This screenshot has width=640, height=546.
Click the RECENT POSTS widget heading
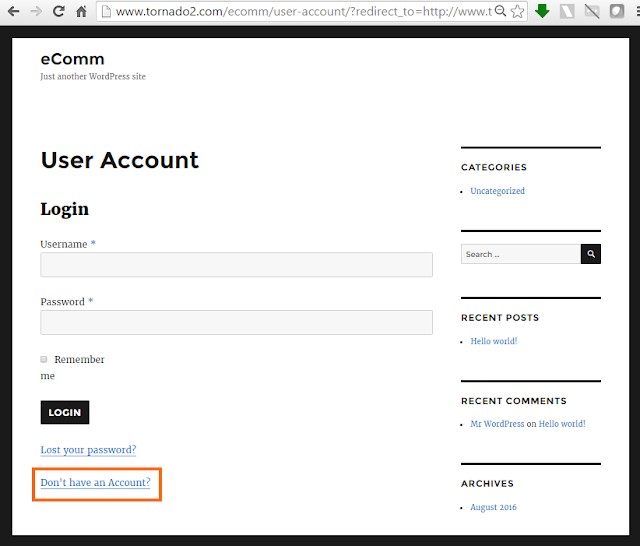(500, 317)
